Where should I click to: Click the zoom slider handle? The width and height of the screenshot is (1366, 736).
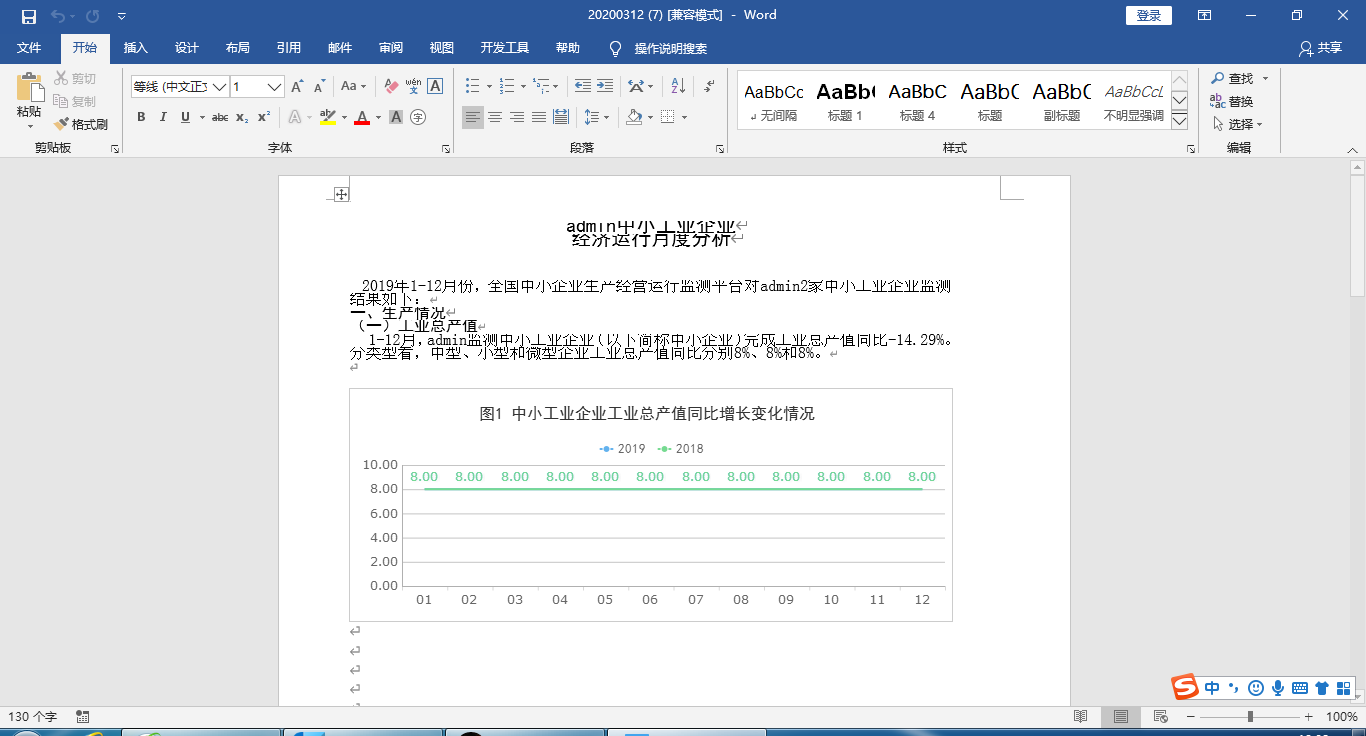[x=1250, y=717]
